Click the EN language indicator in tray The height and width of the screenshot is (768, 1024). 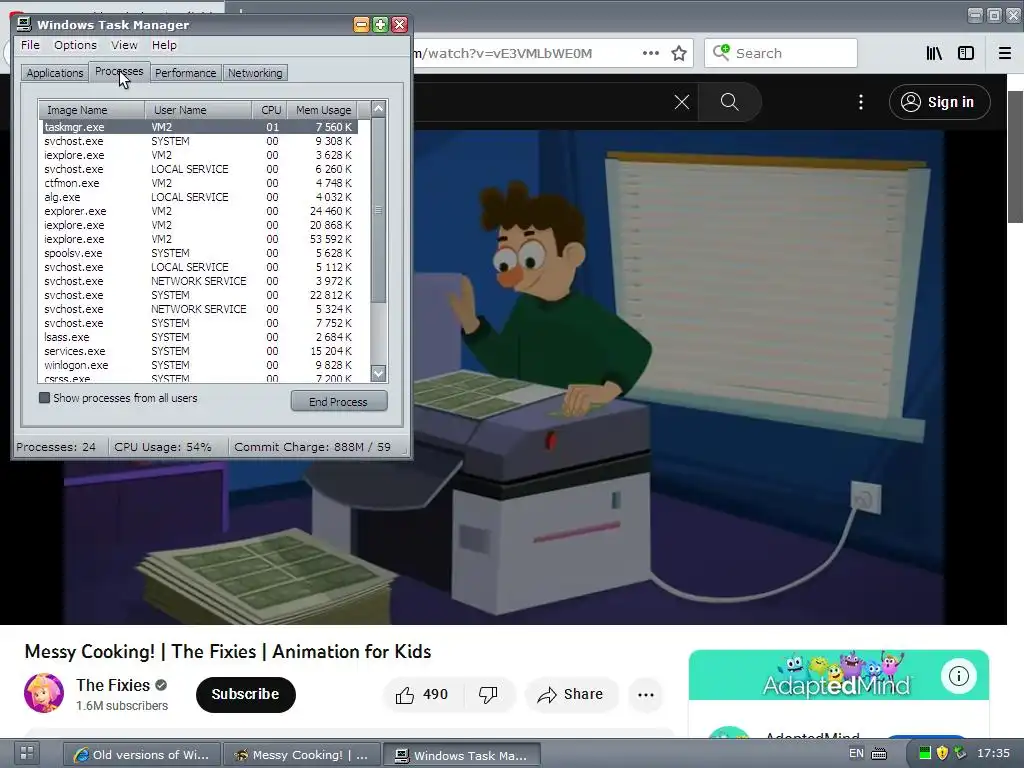coord(856,753)
